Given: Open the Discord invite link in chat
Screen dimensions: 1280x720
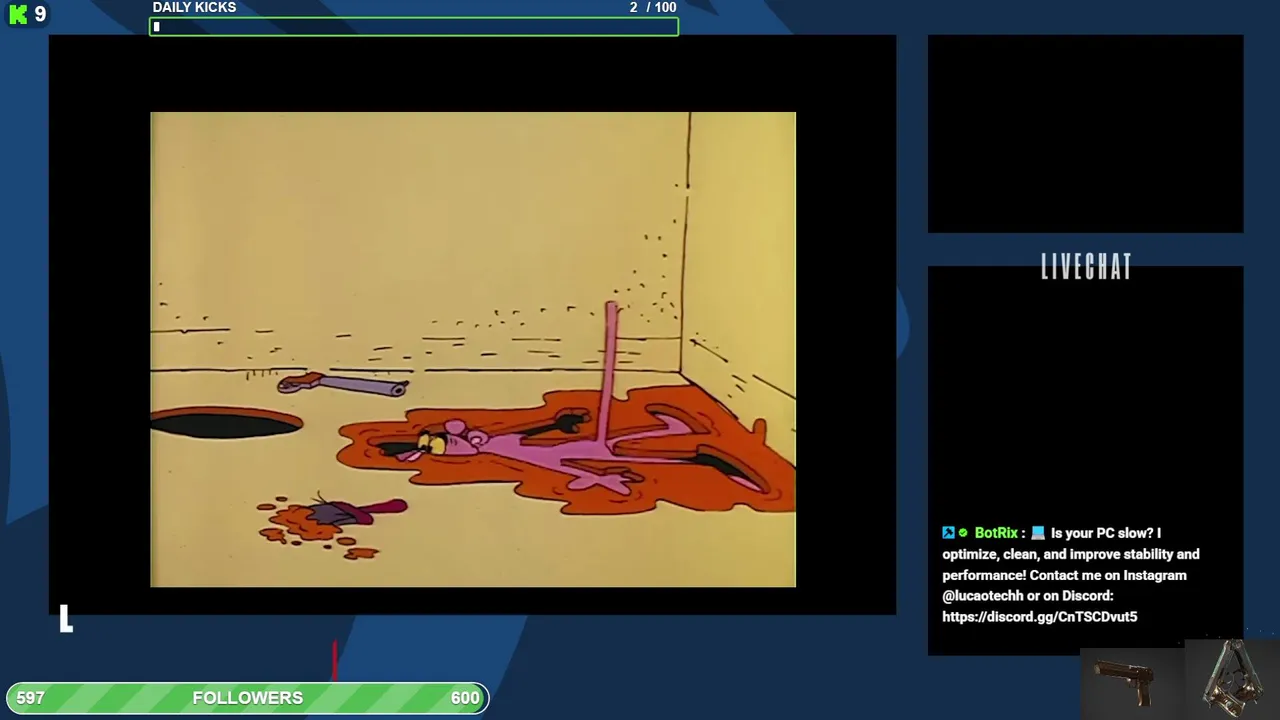Looking at the screenshot, I should pos(1040,617).
